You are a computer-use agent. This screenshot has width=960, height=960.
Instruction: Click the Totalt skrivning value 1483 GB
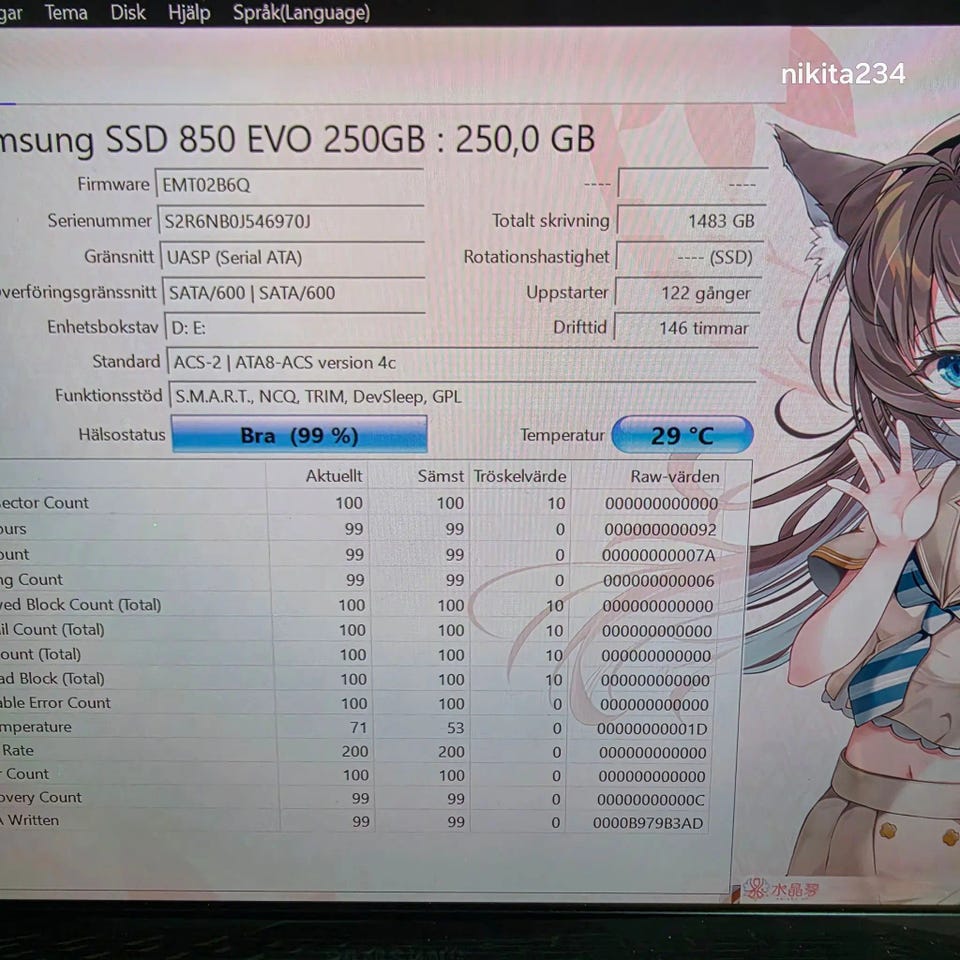pos(691,220)
